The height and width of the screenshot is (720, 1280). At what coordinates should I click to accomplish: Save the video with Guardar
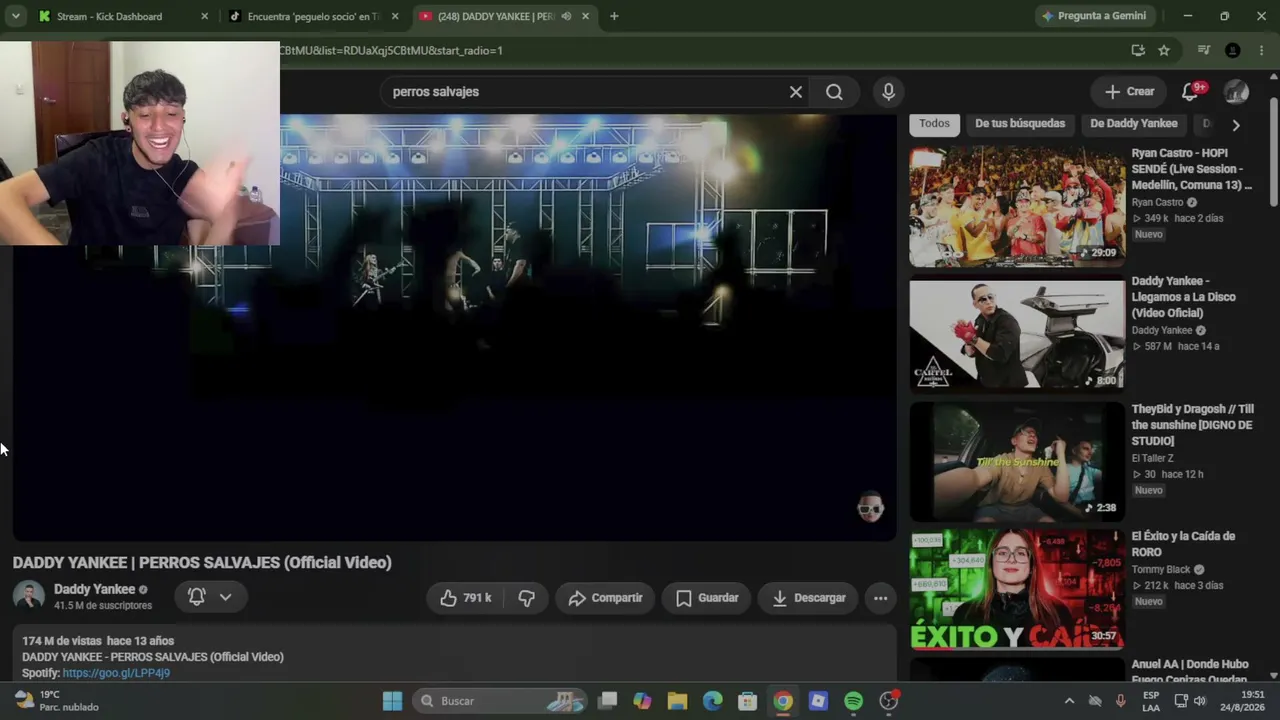pyautogui.click(x=707, y=598)
